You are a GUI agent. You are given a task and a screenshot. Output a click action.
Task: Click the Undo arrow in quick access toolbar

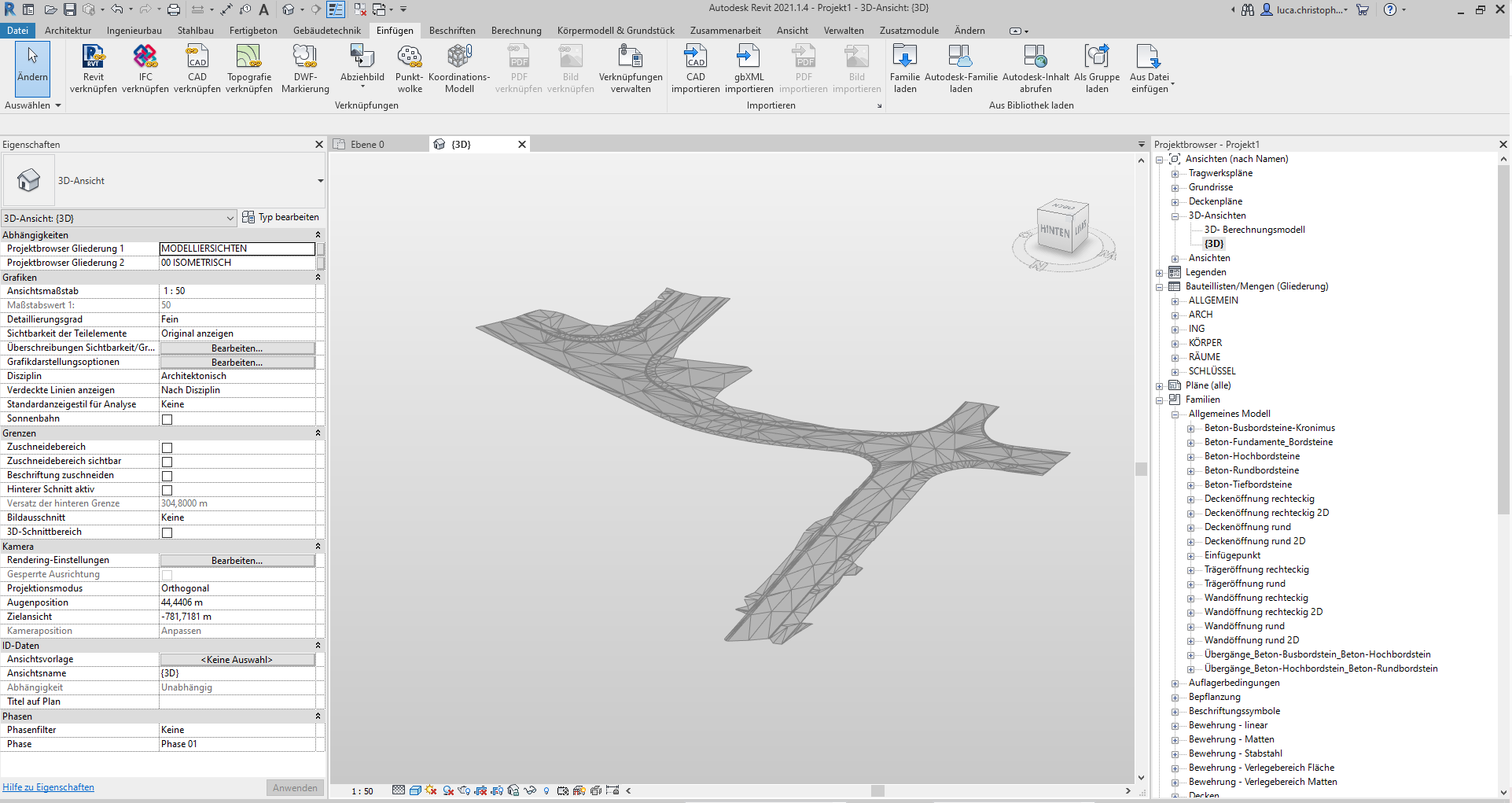point(116,9)
